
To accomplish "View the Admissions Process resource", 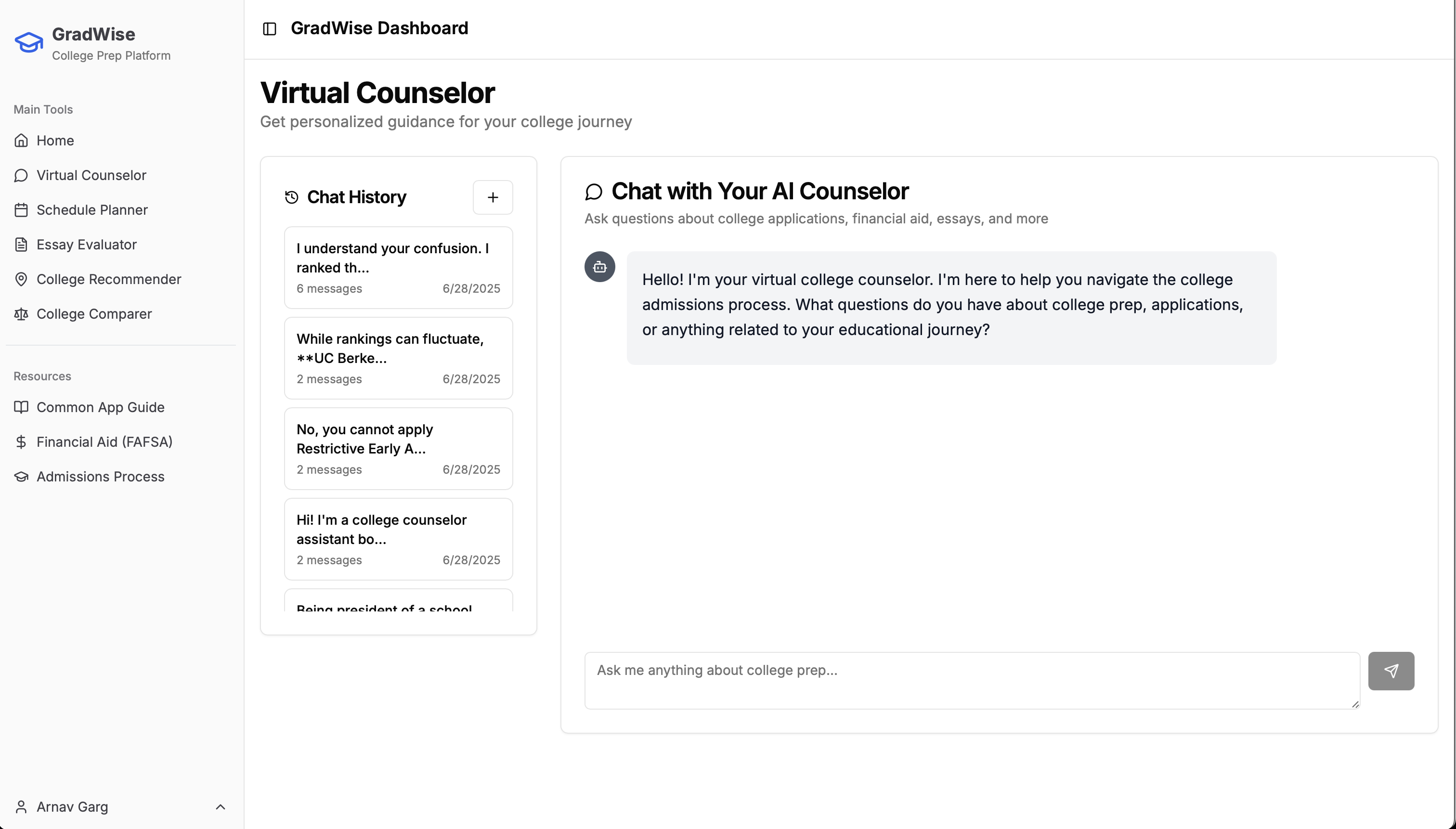I will coord(100,477).
